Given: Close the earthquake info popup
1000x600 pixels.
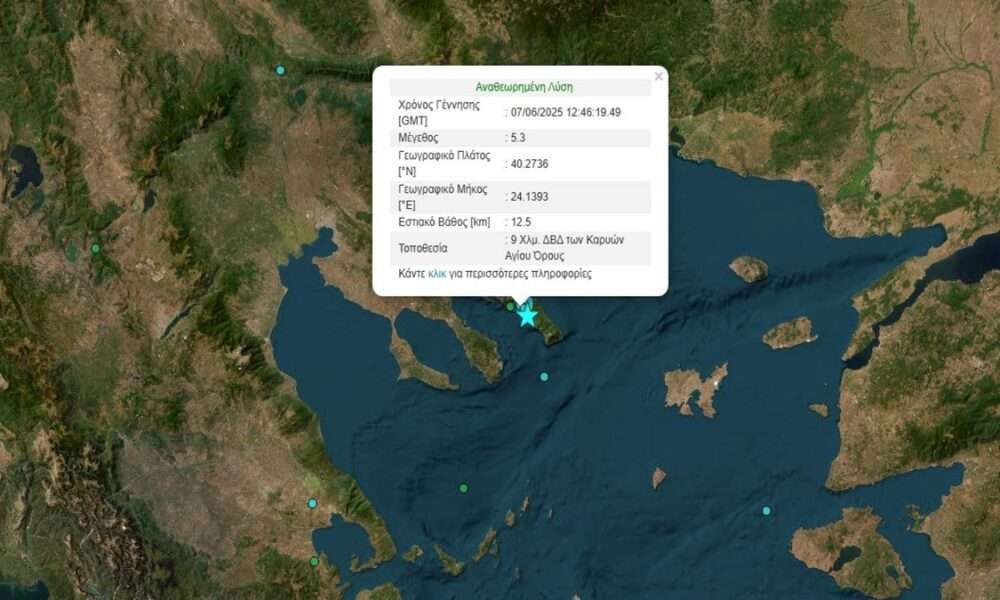Looking at the screenshot, I should point(658,76).
